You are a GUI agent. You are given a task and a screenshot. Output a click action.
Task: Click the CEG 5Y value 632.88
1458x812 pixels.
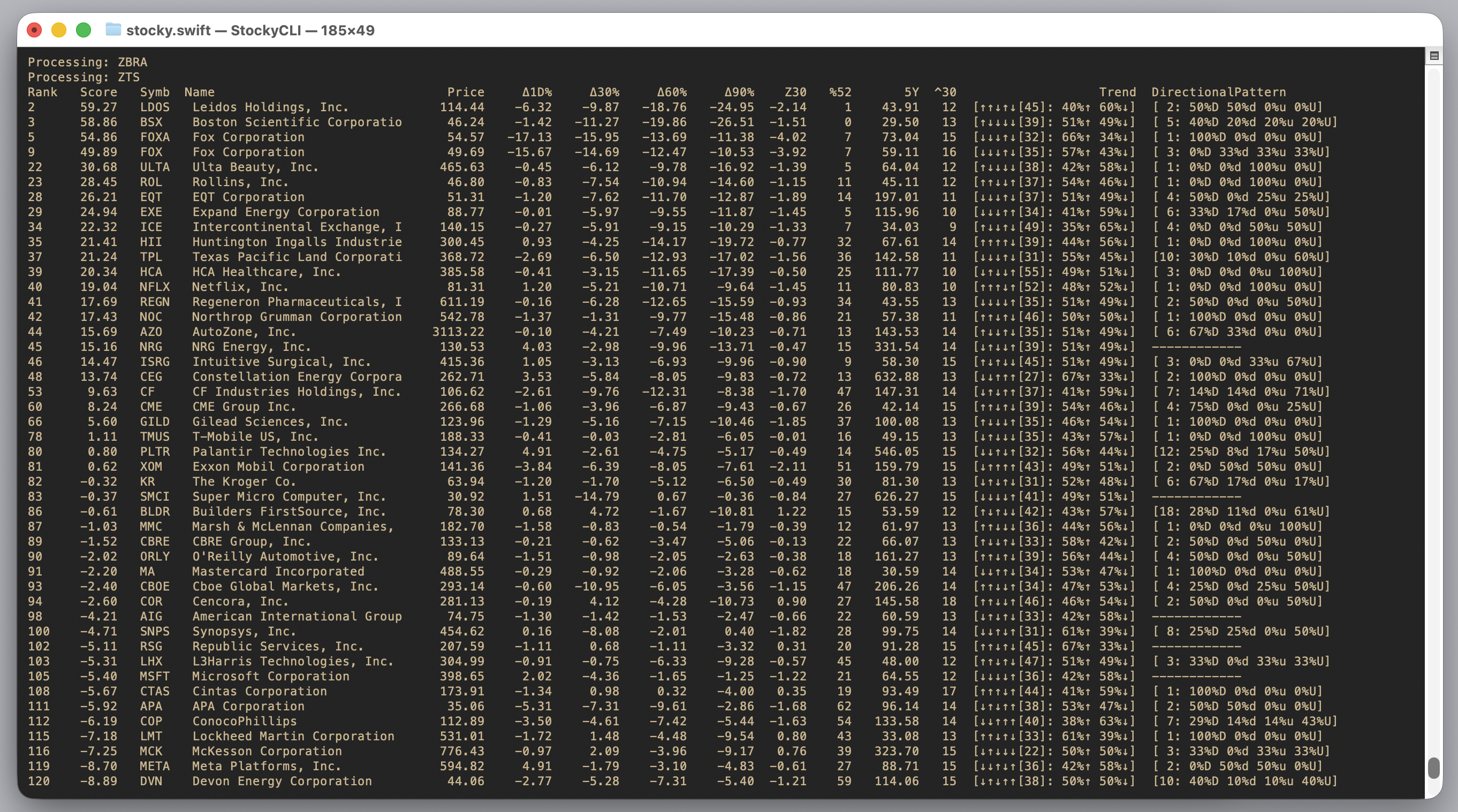(x=897, y=377)
